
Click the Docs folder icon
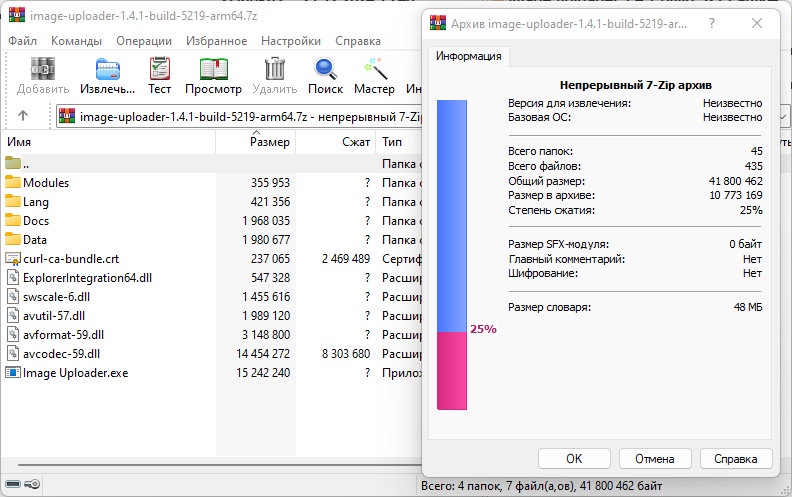13,220
